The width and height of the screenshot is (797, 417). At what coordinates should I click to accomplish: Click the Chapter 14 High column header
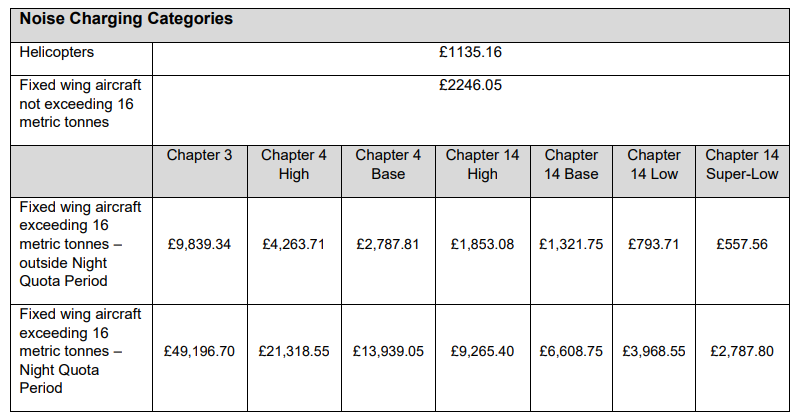tap(482, 164)
